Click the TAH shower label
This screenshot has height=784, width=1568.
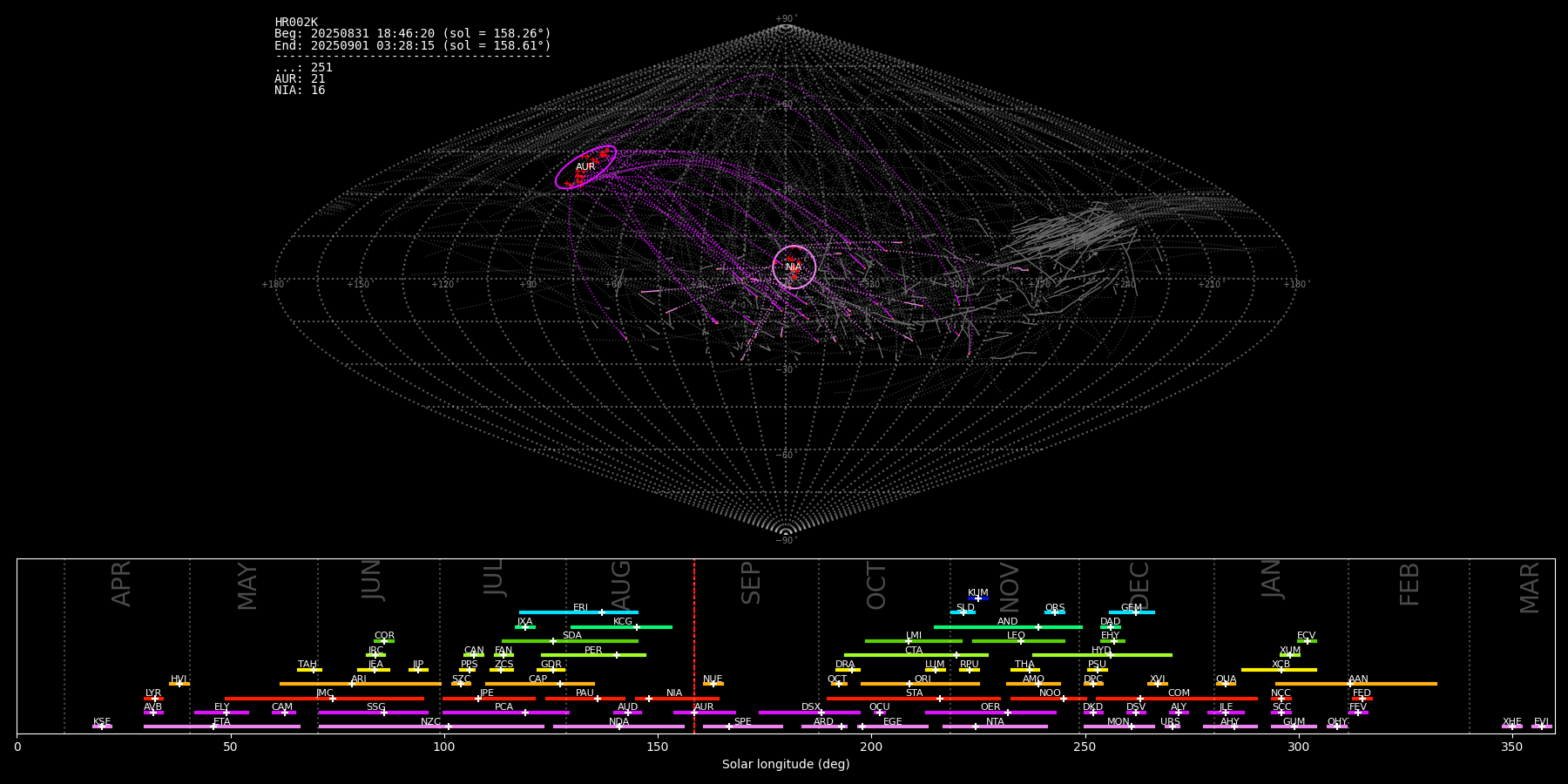308,665
